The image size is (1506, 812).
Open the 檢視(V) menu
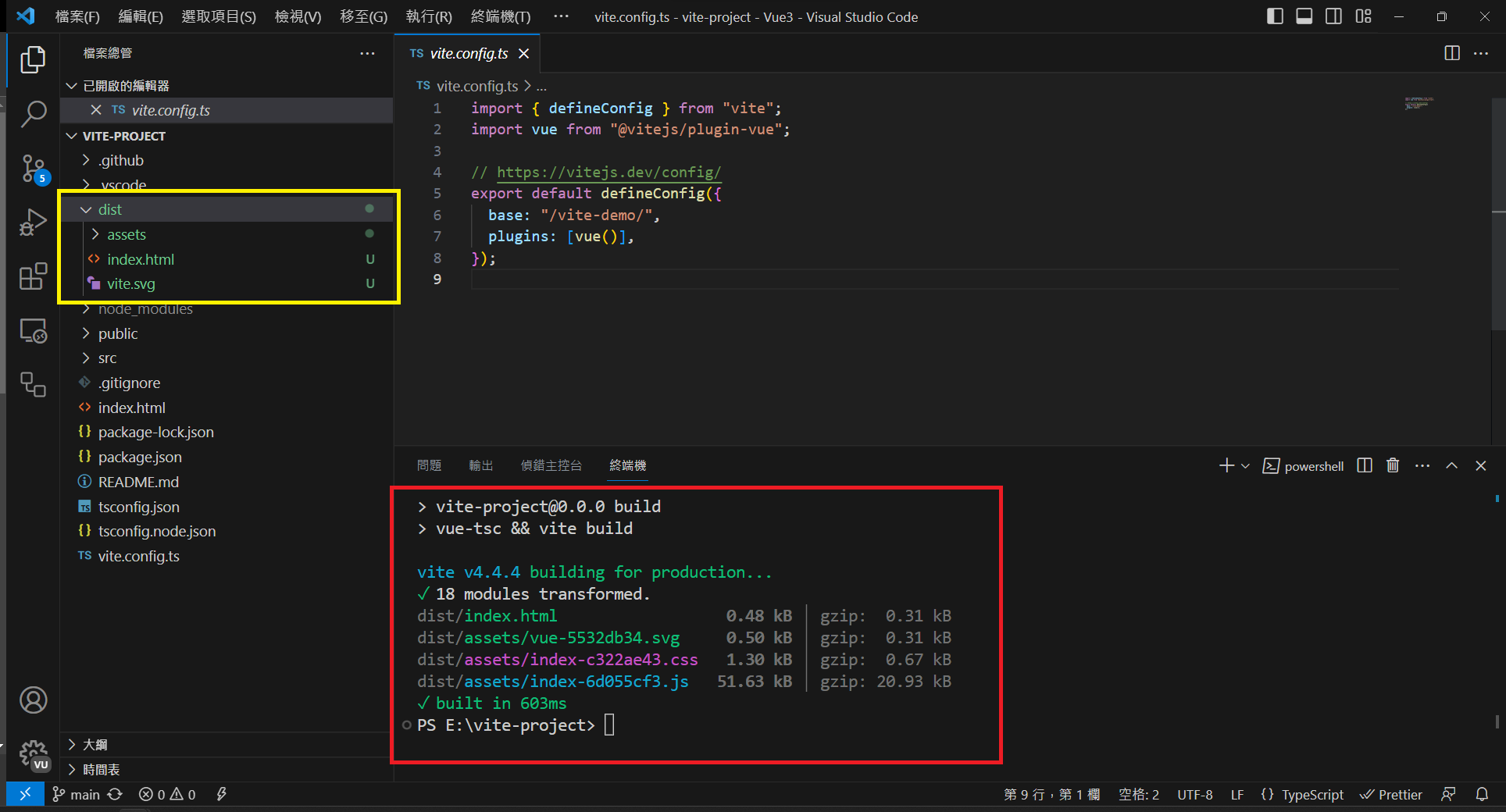(298, 16)
